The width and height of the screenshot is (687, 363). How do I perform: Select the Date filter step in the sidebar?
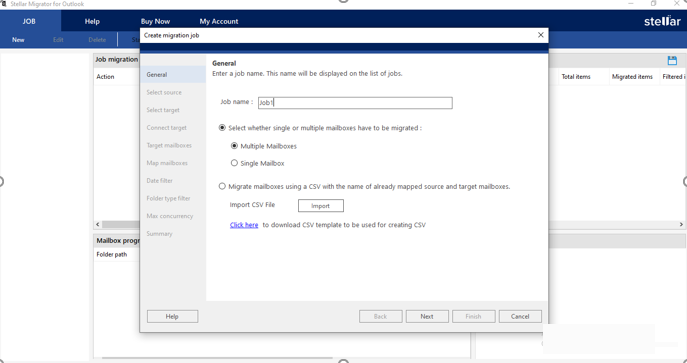click(x=159, y=180)
